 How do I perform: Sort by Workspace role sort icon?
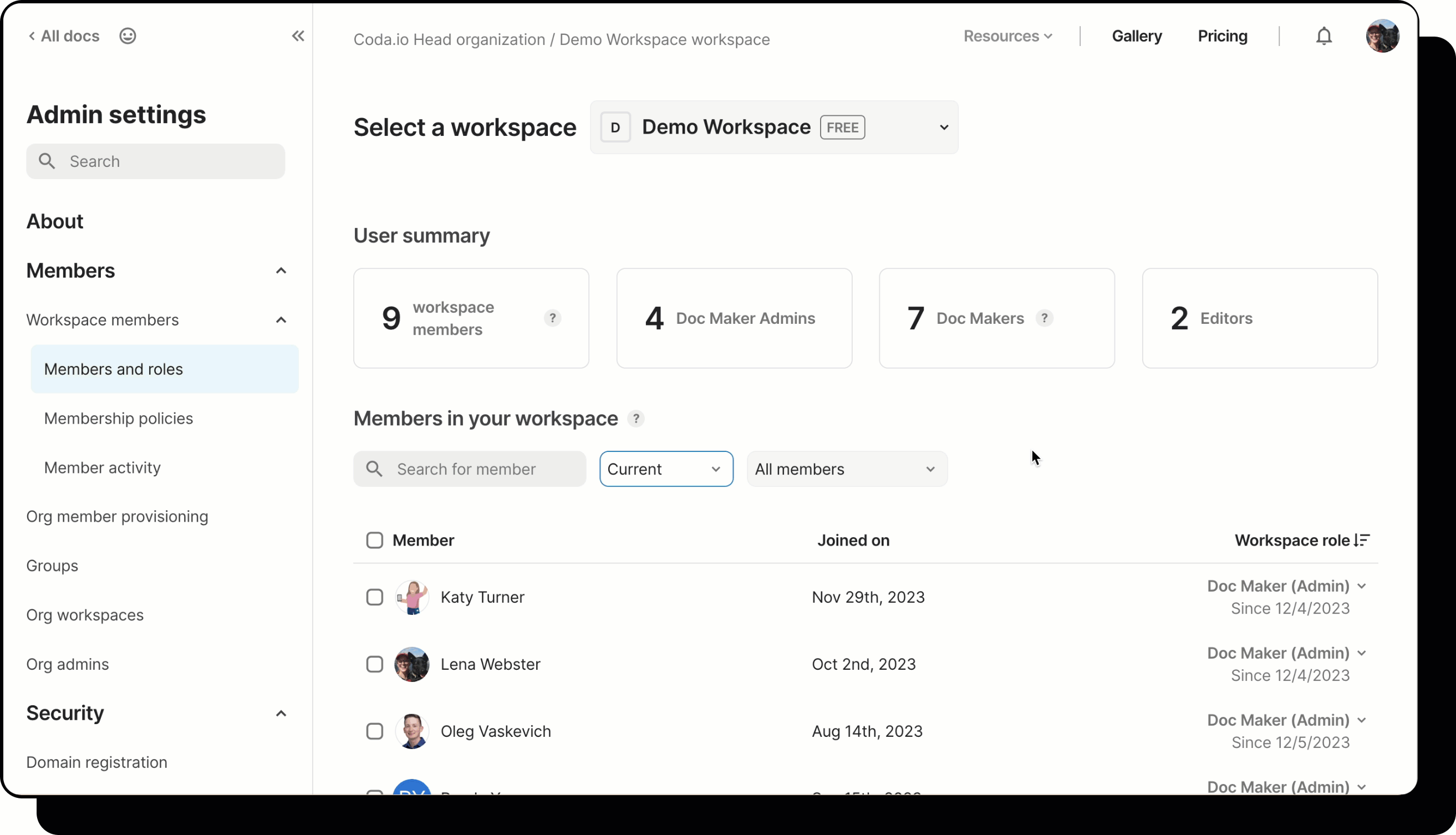[1362, 540]
